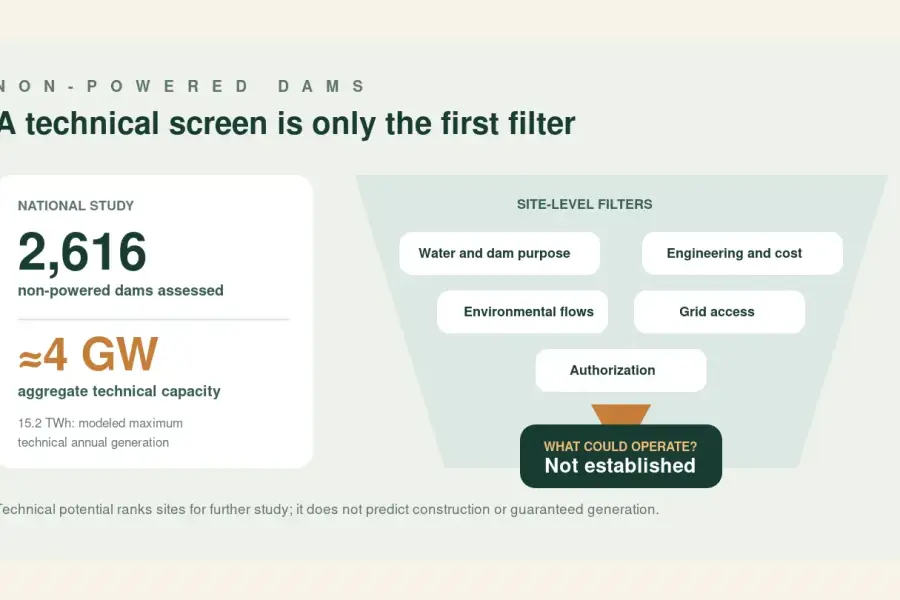This screenshot has width=900, height=600.
Task: Select the "Engineering and cost" filter pill
Action: pos(742,253)
